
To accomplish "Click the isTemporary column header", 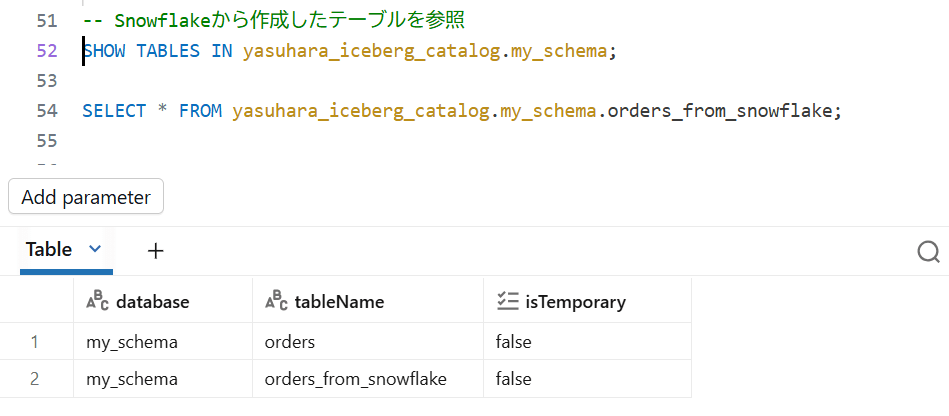I will [574, 301].
